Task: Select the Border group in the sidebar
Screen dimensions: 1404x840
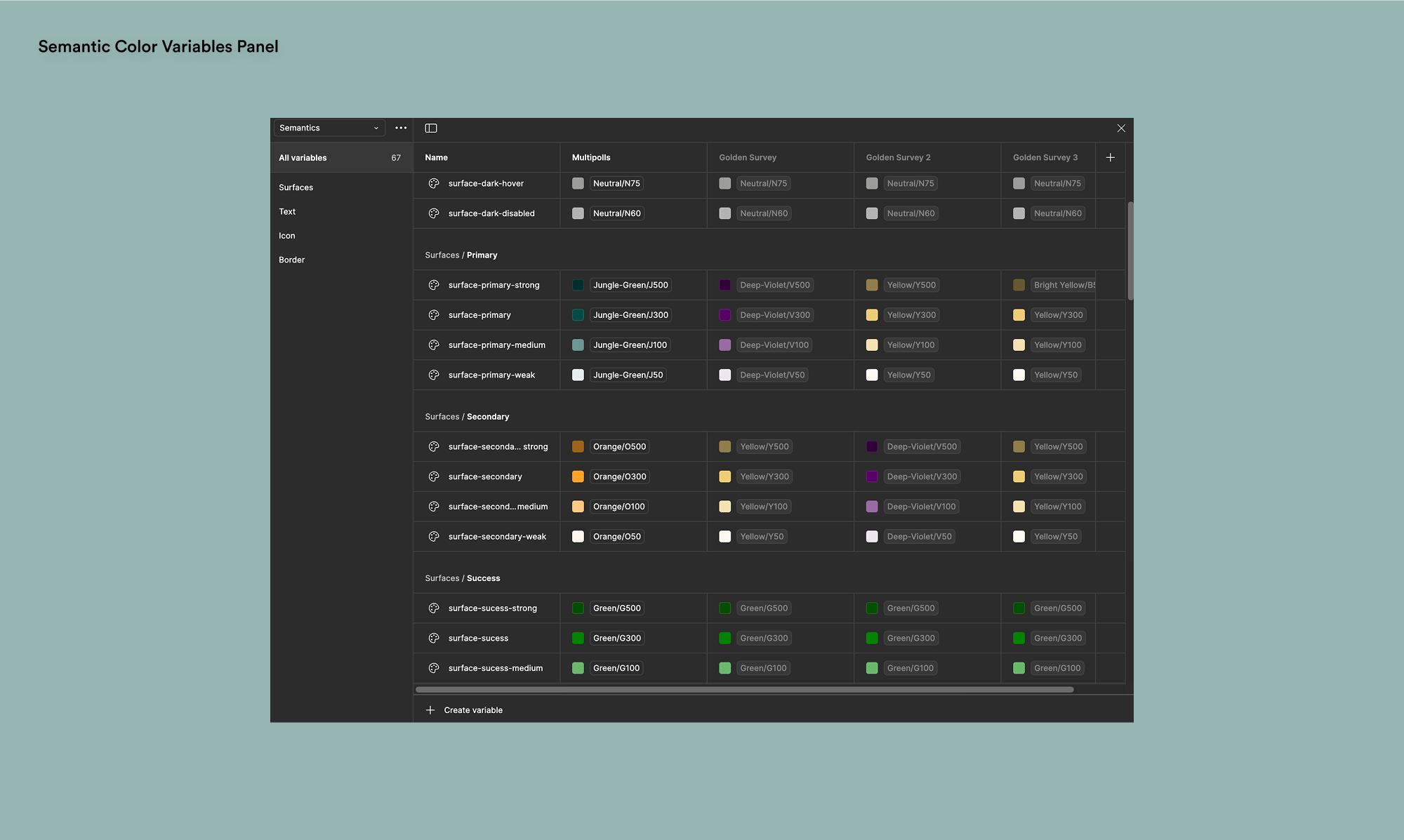Action: coord(291,259)
